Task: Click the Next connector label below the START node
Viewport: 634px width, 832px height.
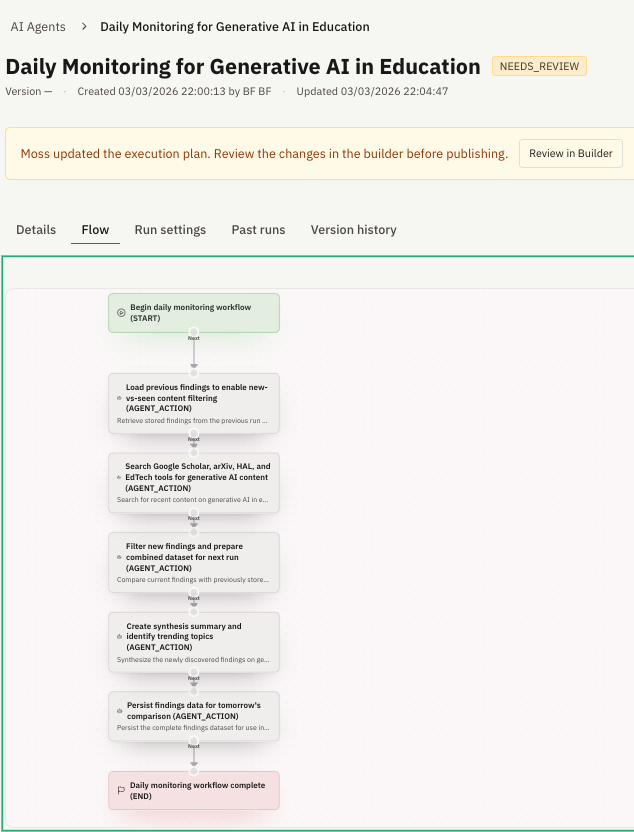Action: 194,338
